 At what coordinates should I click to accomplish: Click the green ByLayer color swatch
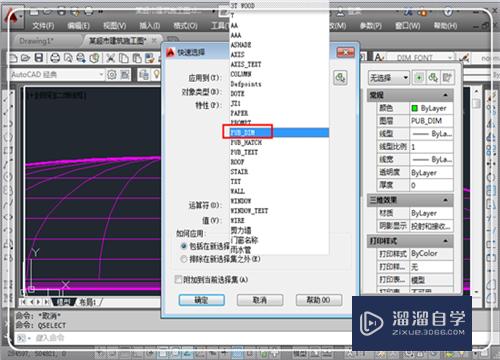point(415,108)
